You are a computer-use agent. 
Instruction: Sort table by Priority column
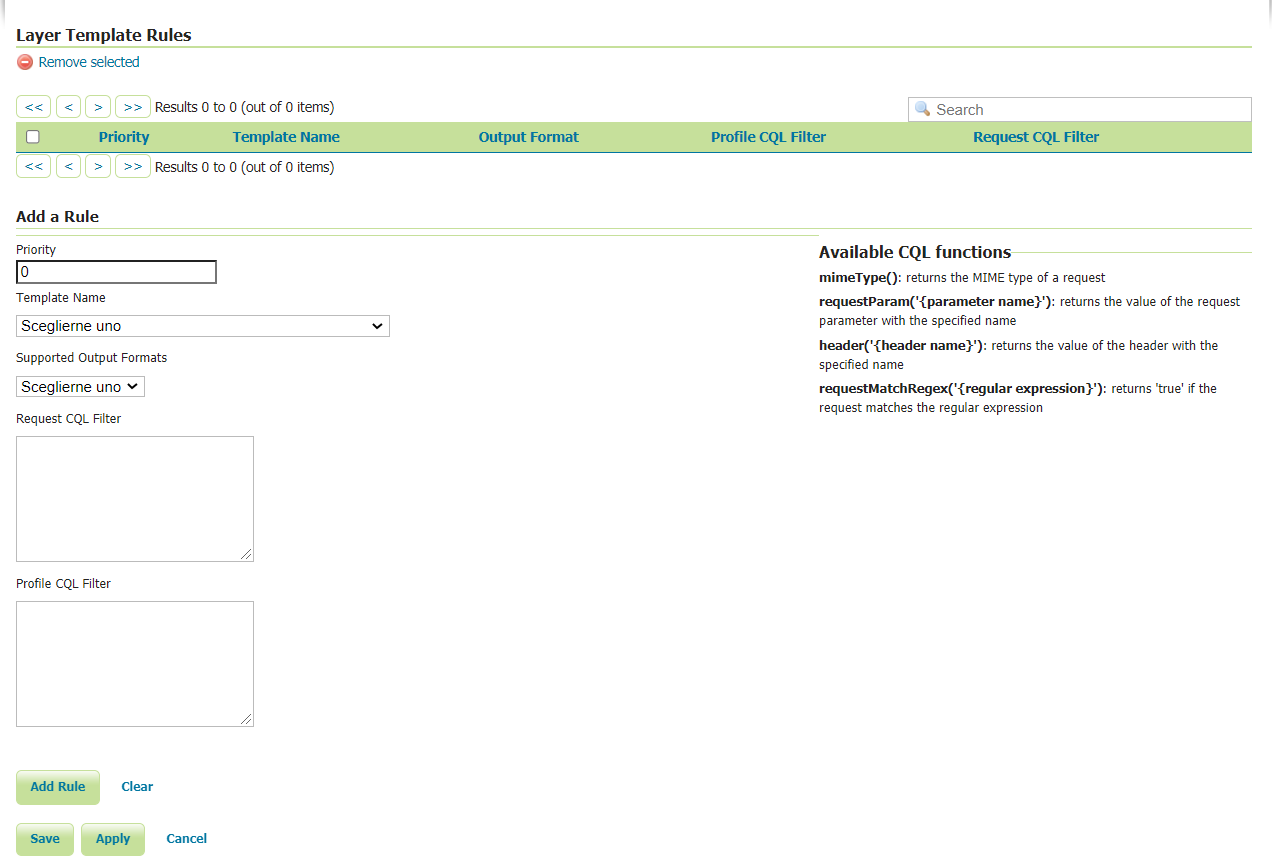[x=124, y=137]
